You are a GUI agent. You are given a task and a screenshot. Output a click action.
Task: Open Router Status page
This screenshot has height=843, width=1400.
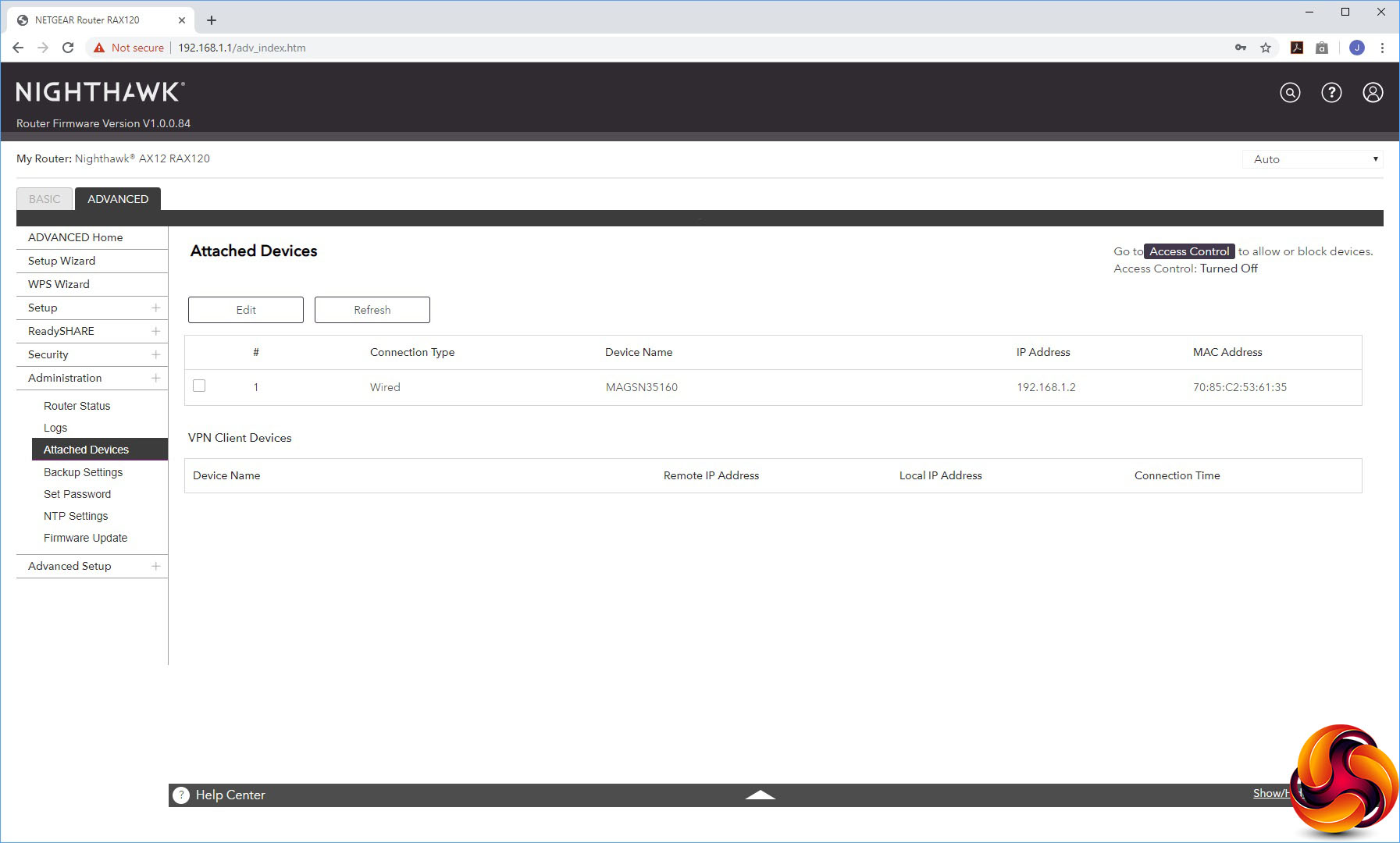coord(77,406)
